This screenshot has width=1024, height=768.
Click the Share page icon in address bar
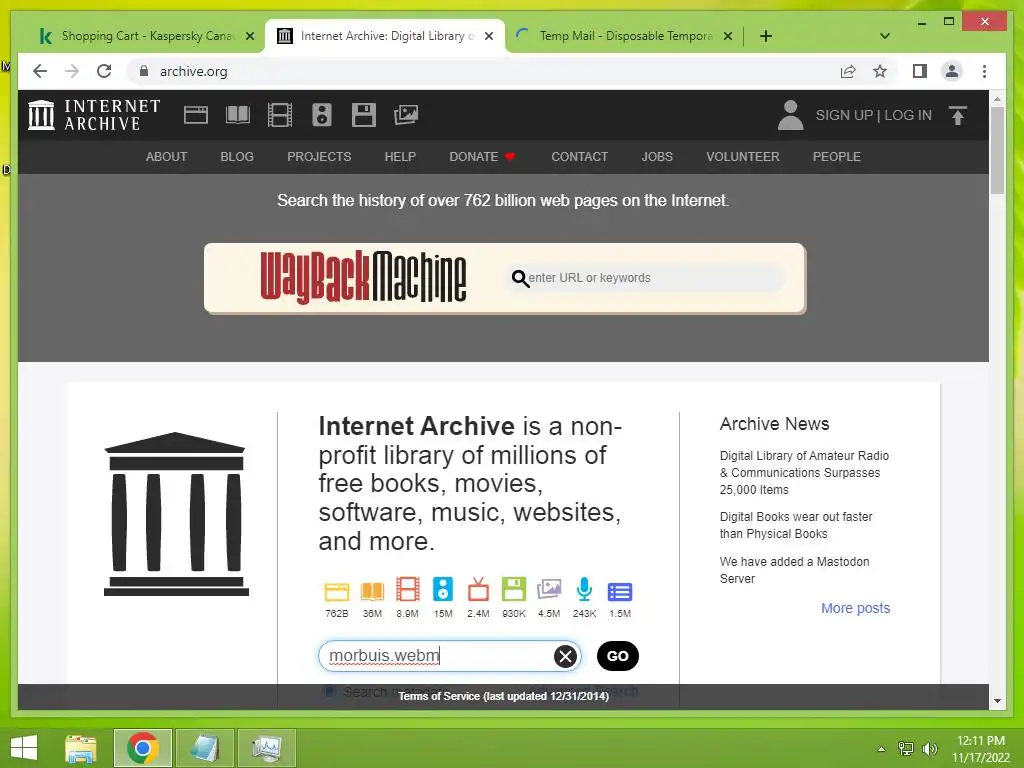point(848,71)
